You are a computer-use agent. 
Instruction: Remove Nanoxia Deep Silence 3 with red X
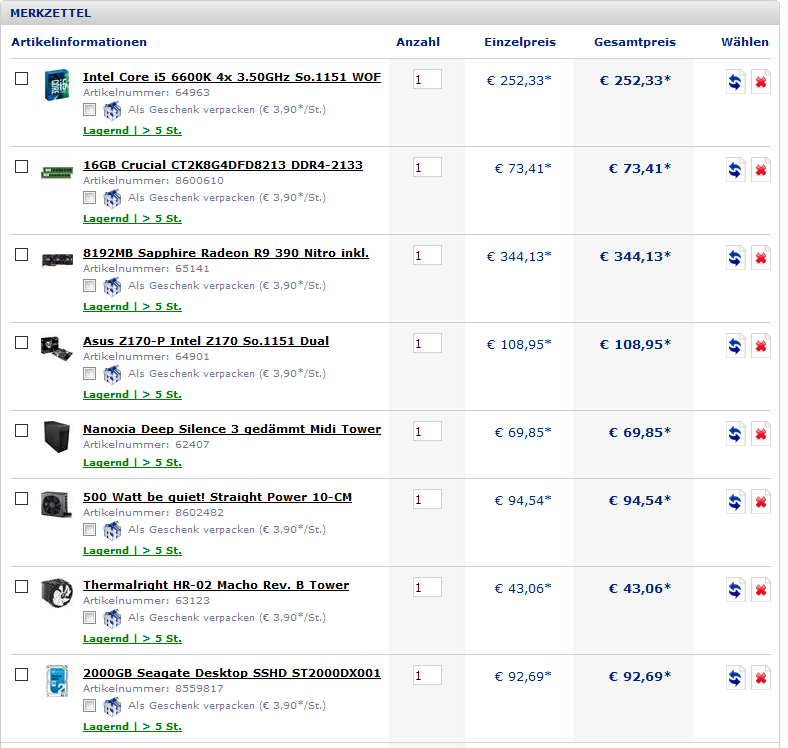point(761,433)
